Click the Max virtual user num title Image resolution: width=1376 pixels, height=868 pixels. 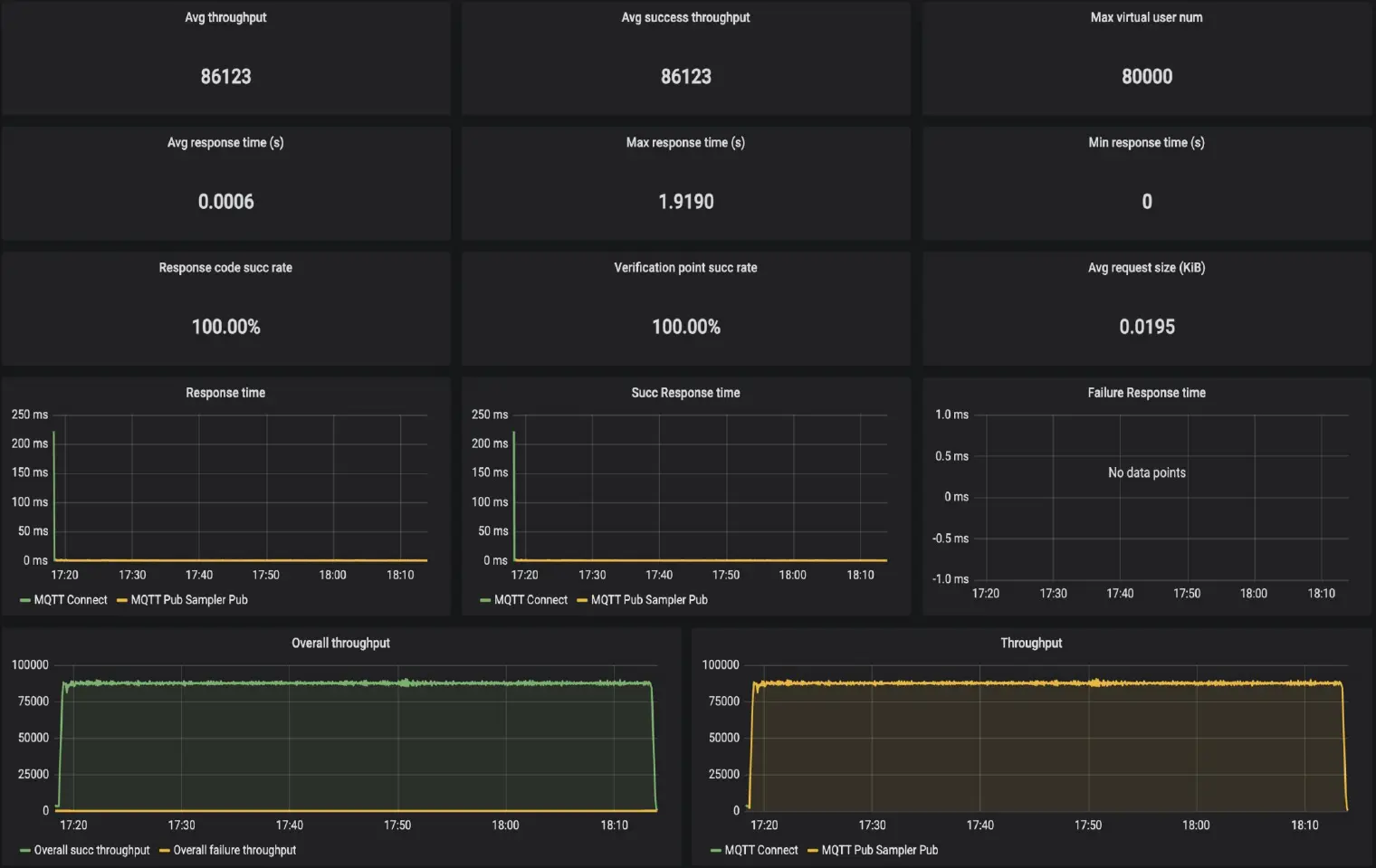tap(1146, 17)
